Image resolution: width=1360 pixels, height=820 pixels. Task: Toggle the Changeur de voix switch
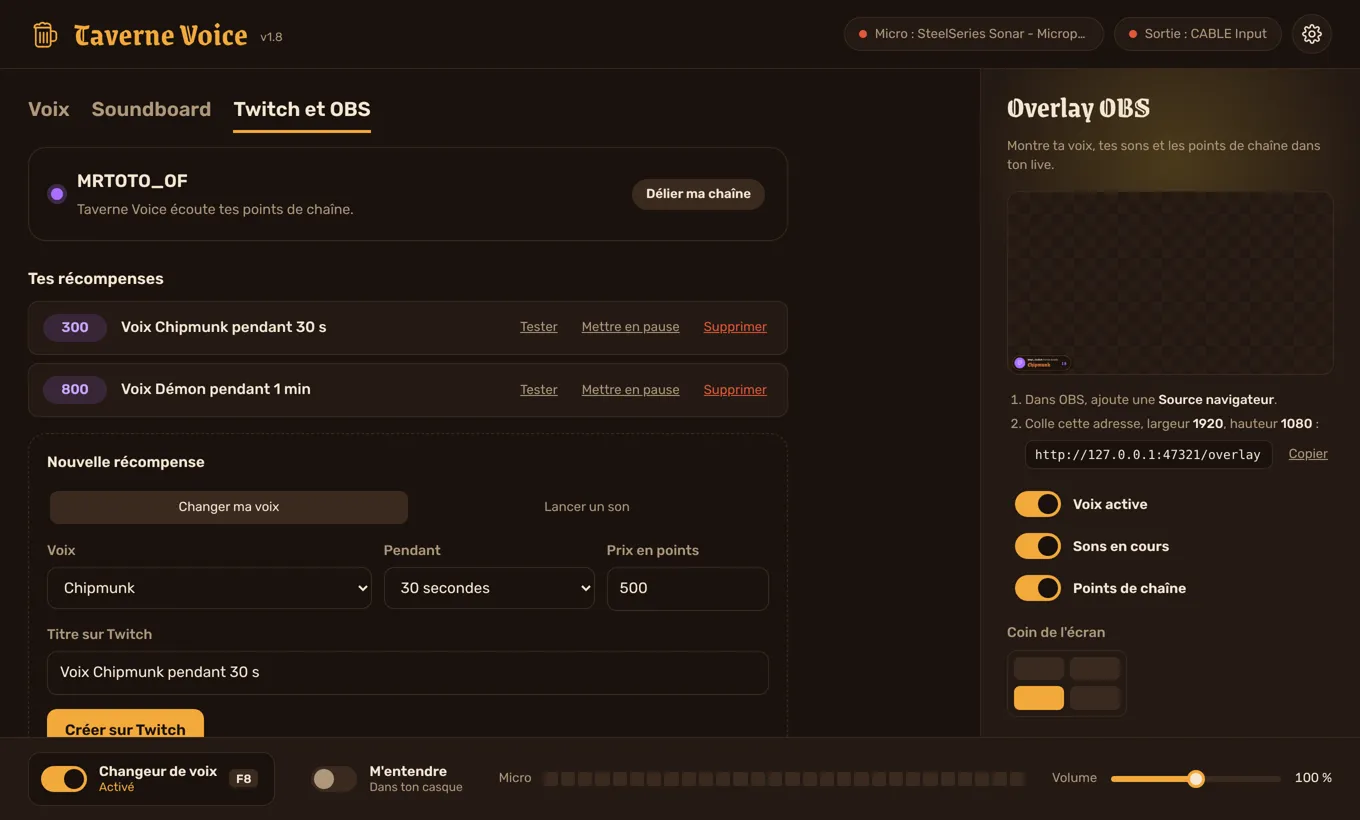point(64,779)
